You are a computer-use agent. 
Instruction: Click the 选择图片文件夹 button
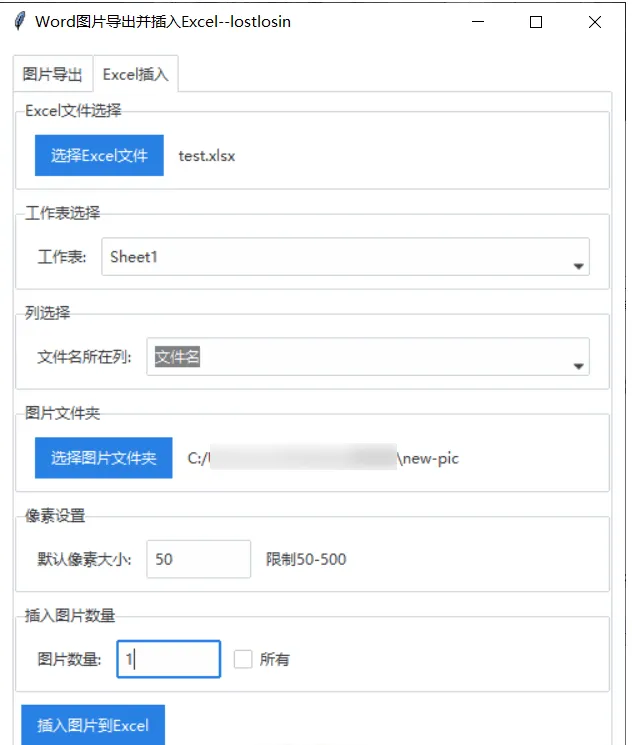104,458
